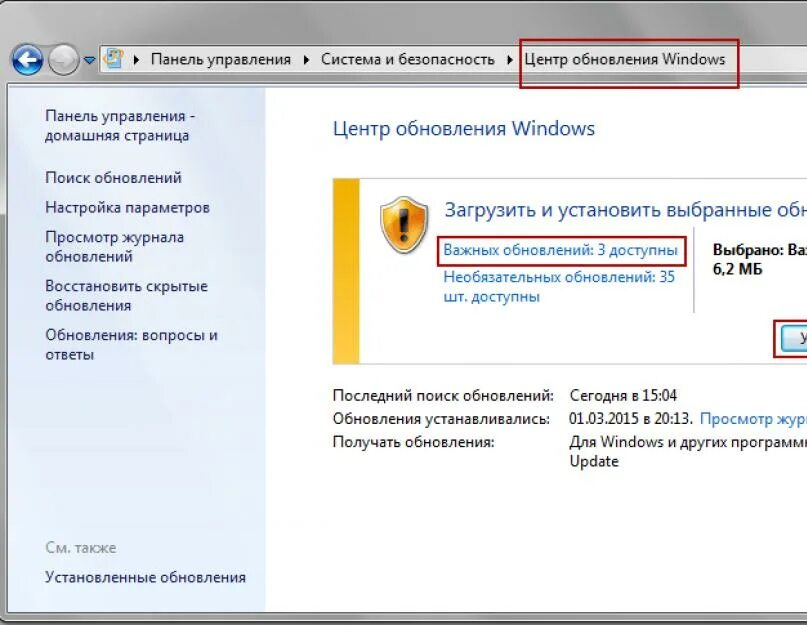Click См. также label
The image size is (807, 625).
click(81, 548)
